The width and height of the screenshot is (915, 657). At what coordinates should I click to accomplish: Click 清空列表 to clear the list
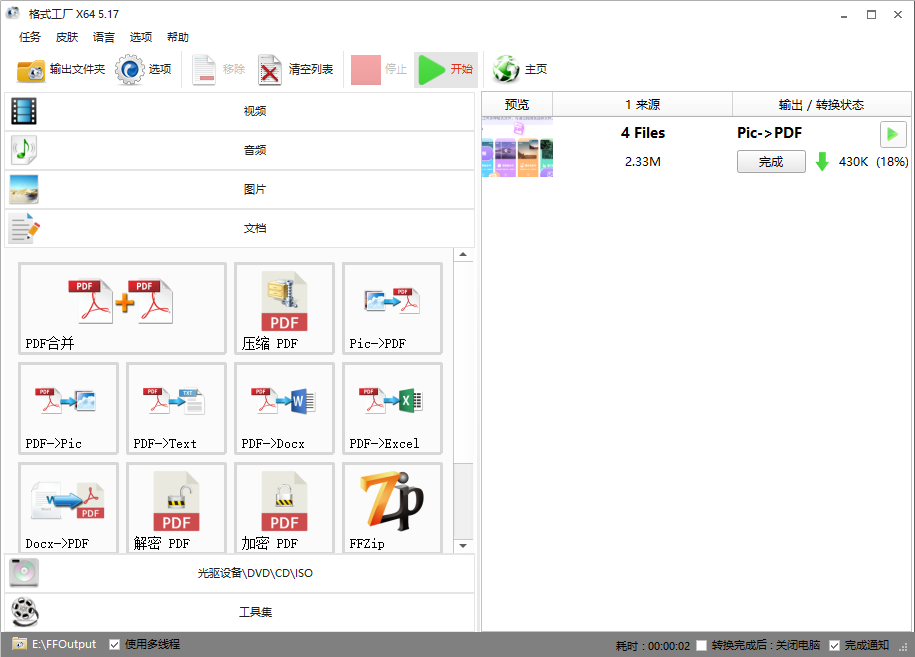(289, 69)
